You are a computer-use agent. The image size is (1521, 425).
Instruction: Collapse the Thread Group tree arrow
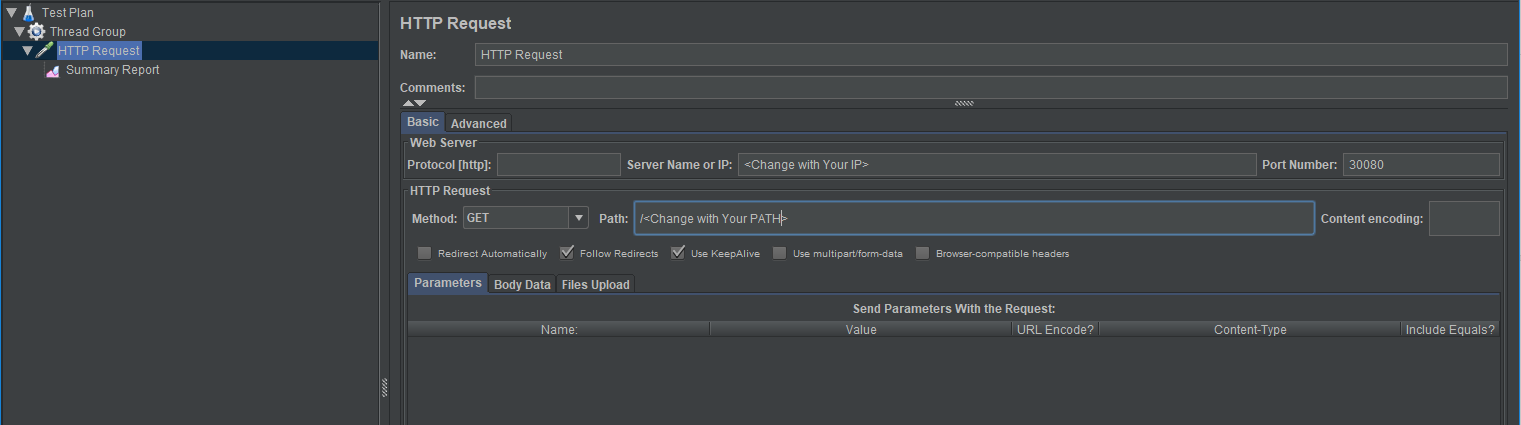point(19,32)
